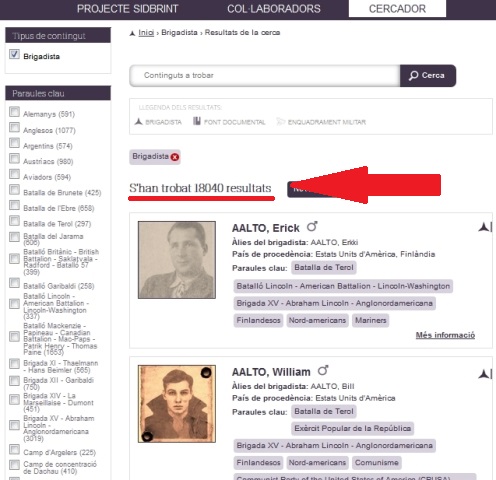
Task: Click the Comunisme tag
Action: coord(377,463)
